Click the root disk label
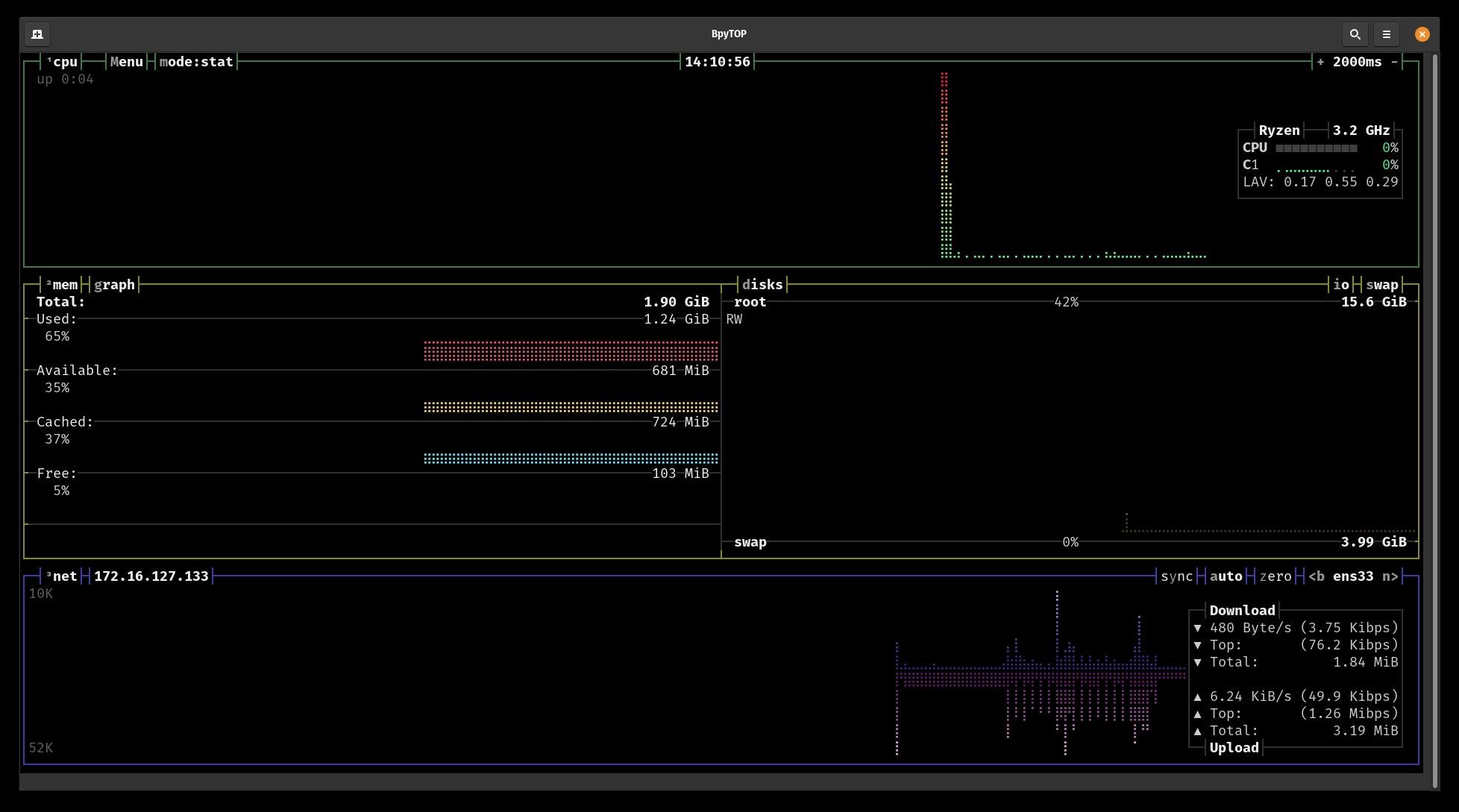1459x812 pixels. pos(750,302)
